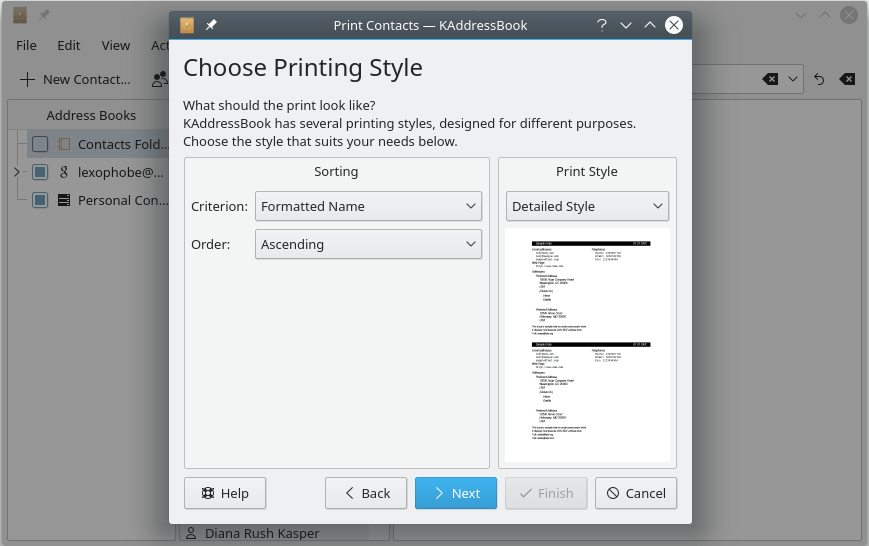
Task: Click the question mark help titlebar icon
Action: (x=602, y=25)
